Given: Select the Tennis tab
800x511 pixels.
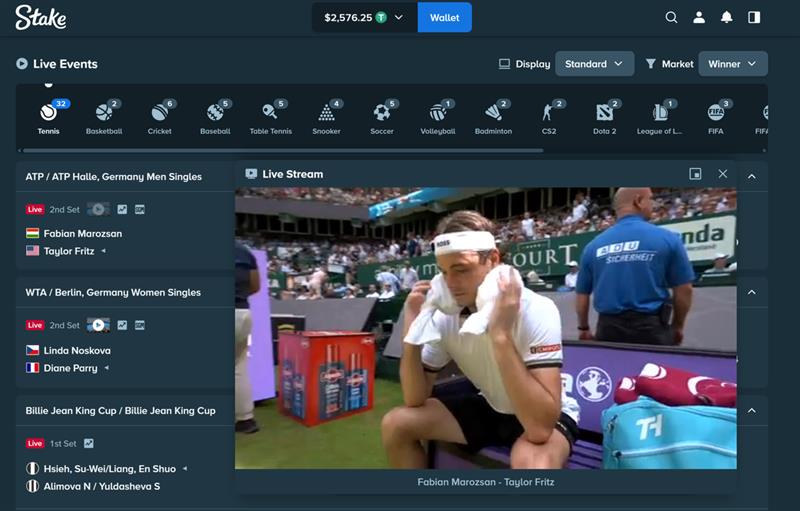Looking at the screenshot, I should (x=48, y=117).
